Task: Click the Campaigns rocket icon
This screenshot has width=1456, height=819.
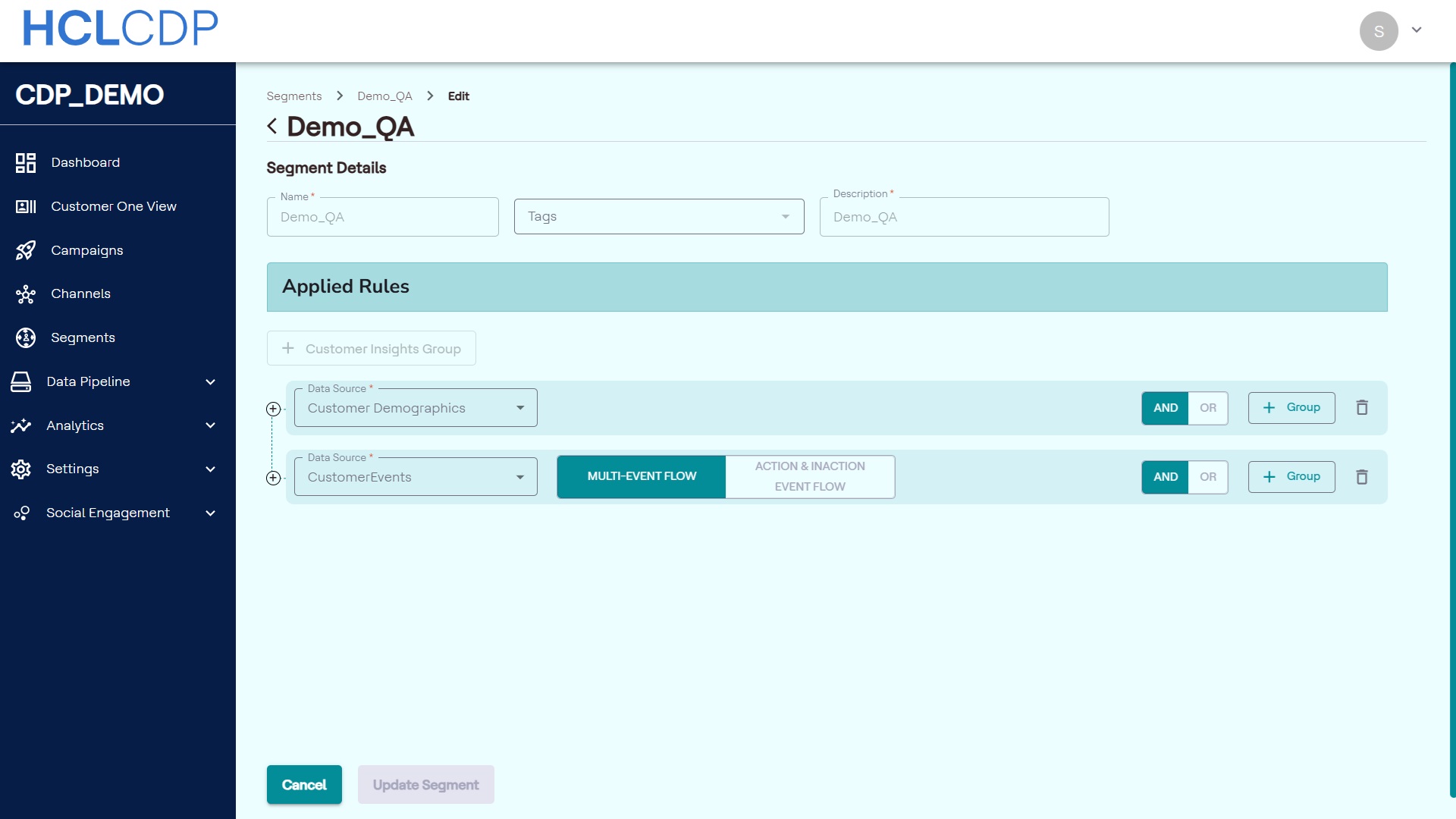Action: (x=26, y=250)
